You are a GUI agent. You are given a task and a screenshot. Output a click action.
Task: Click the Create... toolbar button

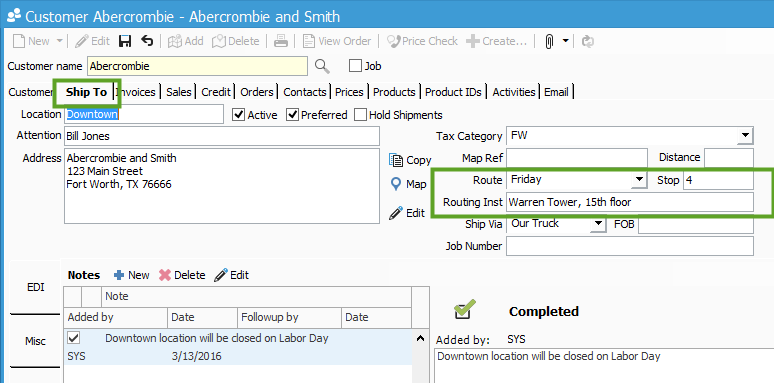pyautogui.click(x=497, y=41)
